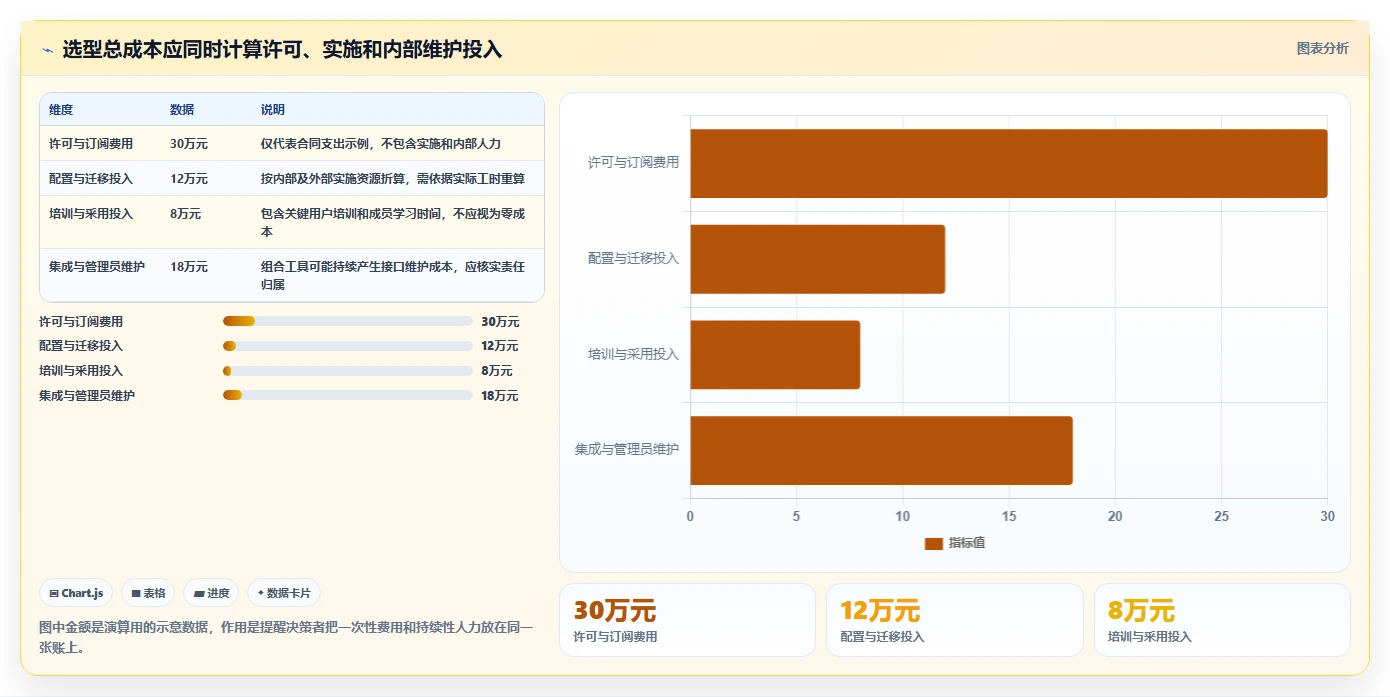Click the 配置与迁移投入 progress bar

point(348,346)
